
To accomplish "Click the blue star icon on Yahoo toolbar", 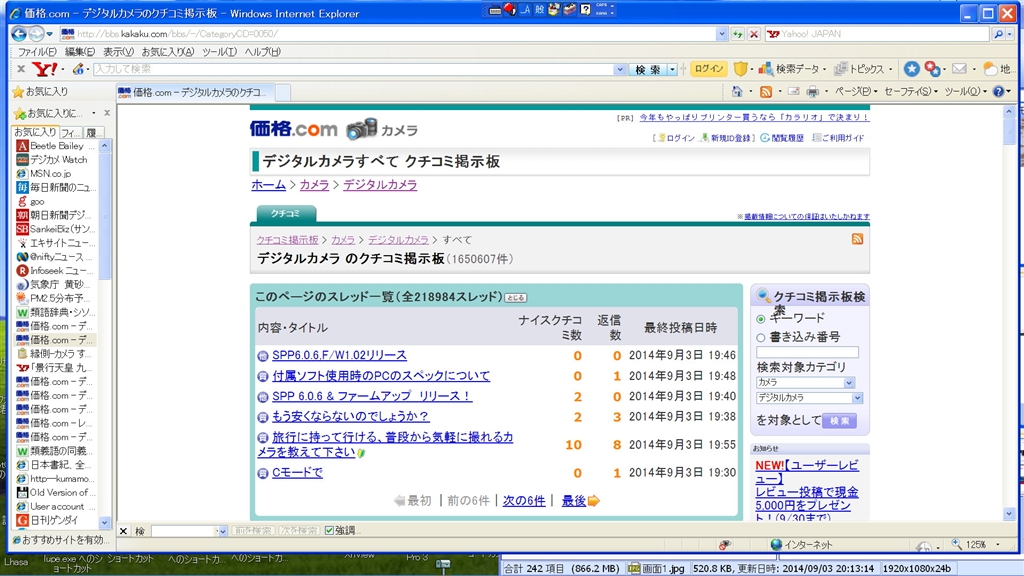I will click(911, 69).
